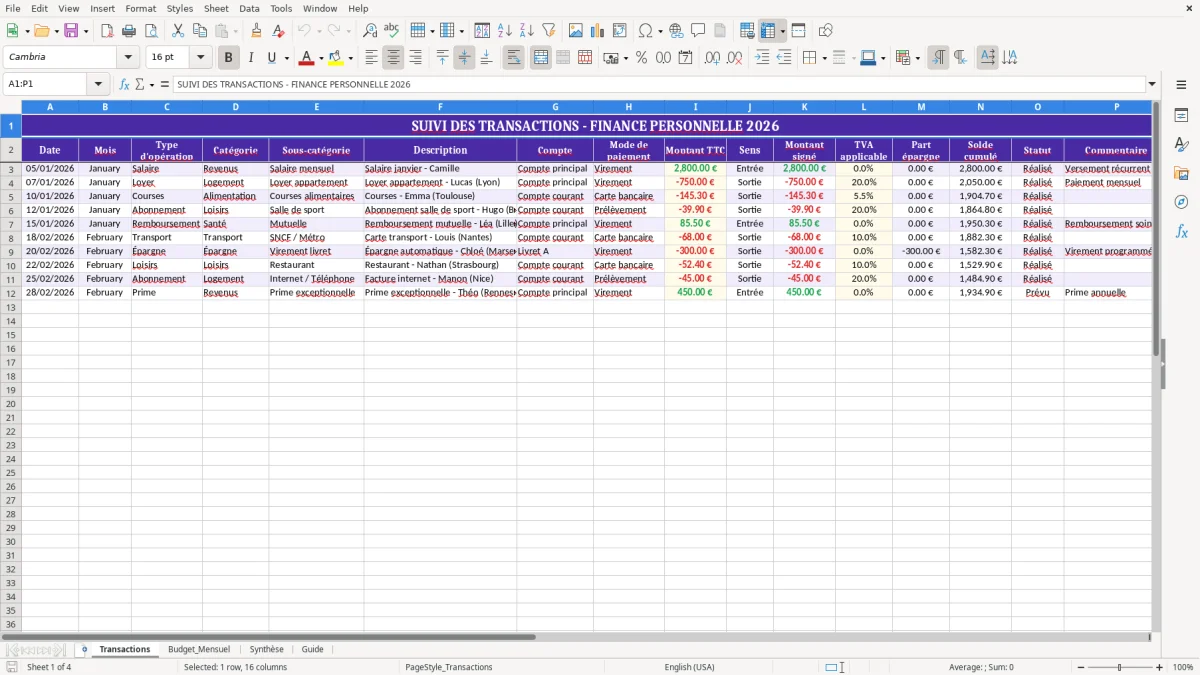Sort ascending A to Z
Screen dimensions: 1200x675
(x=504, y=31)
